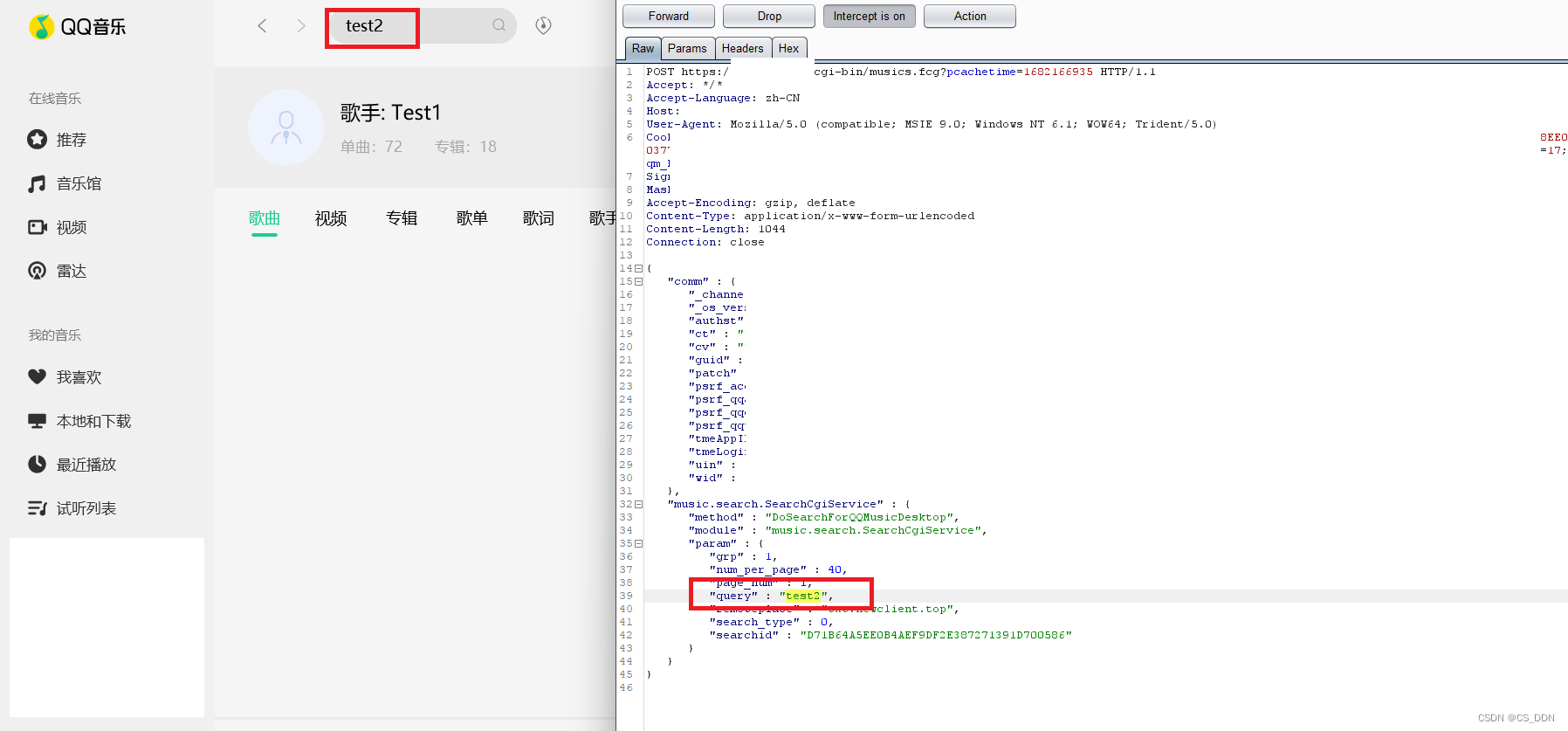Screen dimensions: 1568x731
Task: Click the "test2" query value in request
Action: click(x=803, y=596)
